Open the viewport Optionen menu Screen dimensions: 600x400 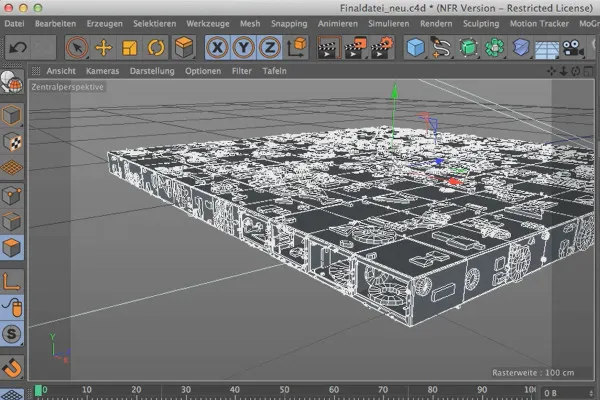pyautogui.click(x=203, y=71)
